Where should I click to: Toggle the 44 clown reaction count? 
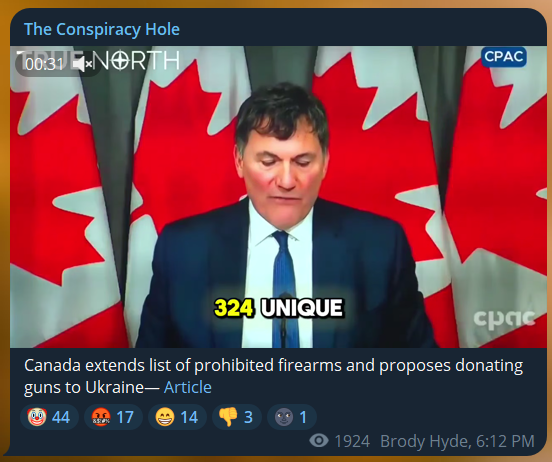coord(49,417)
